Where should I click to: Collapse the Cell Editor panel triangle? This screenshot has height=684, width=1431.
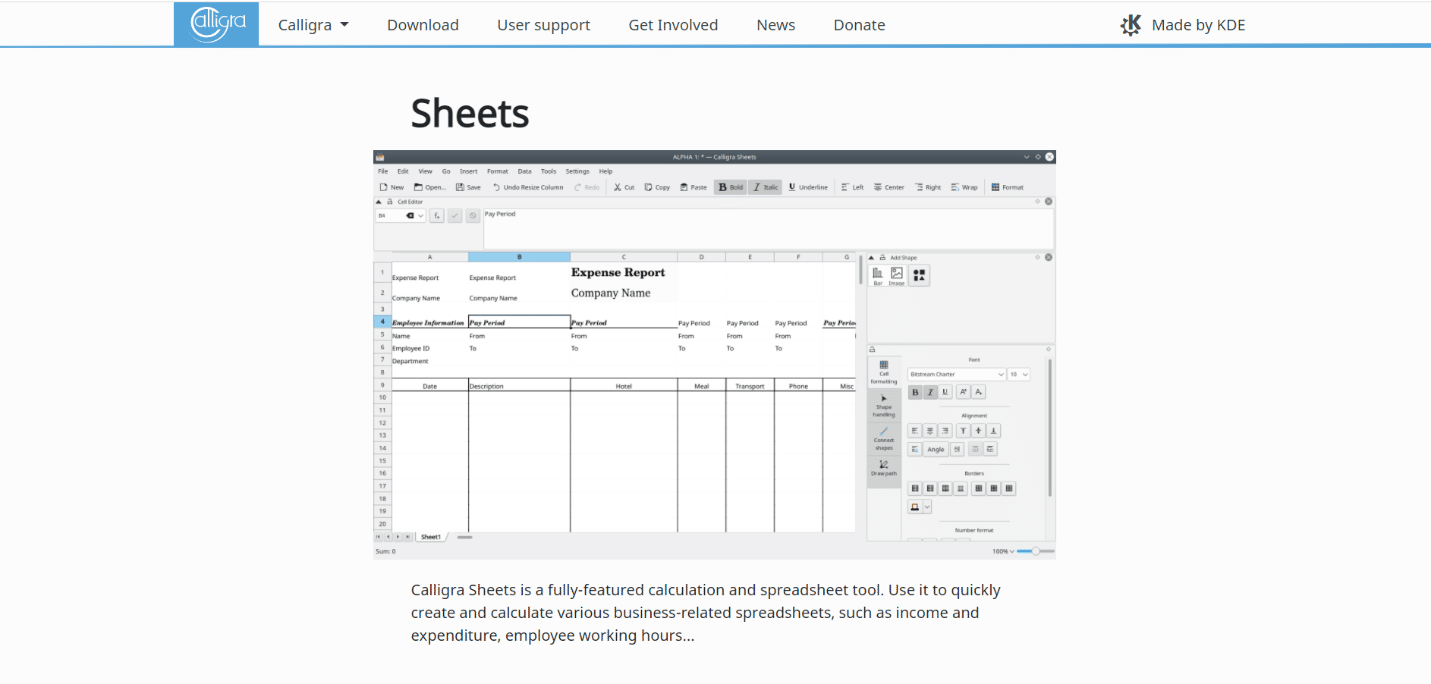(x=378, y=201)
